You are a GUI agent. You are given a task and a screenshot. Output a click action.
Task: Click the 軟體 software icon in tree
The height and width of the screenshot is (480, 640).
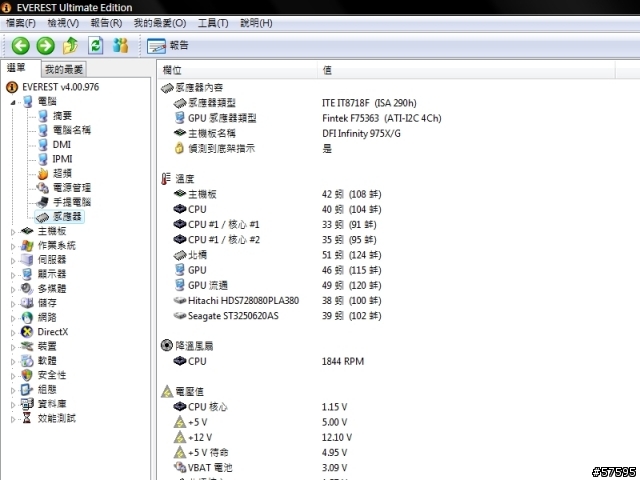click(x=27, y=361)
